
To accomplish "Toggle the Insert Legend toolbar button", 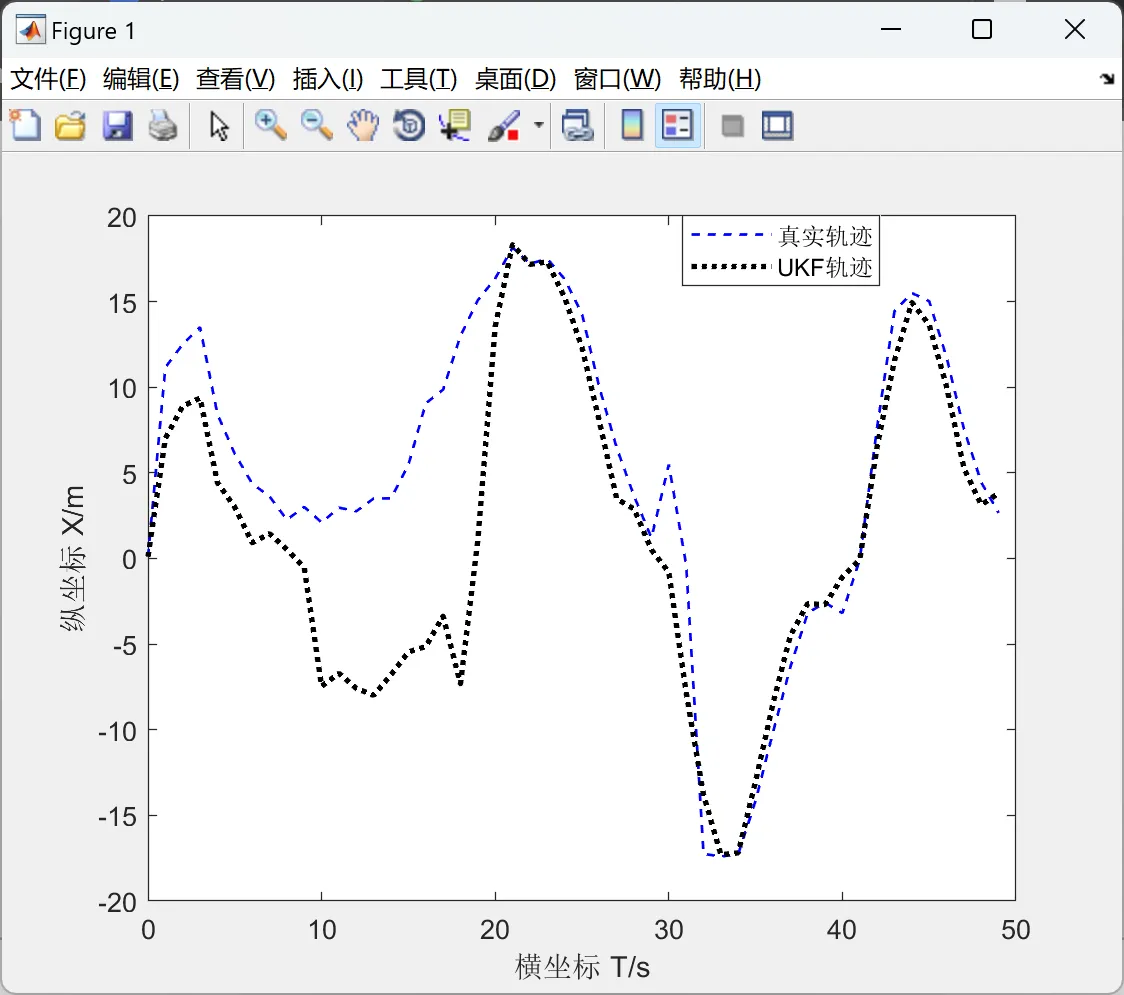I will pos(677,125).
